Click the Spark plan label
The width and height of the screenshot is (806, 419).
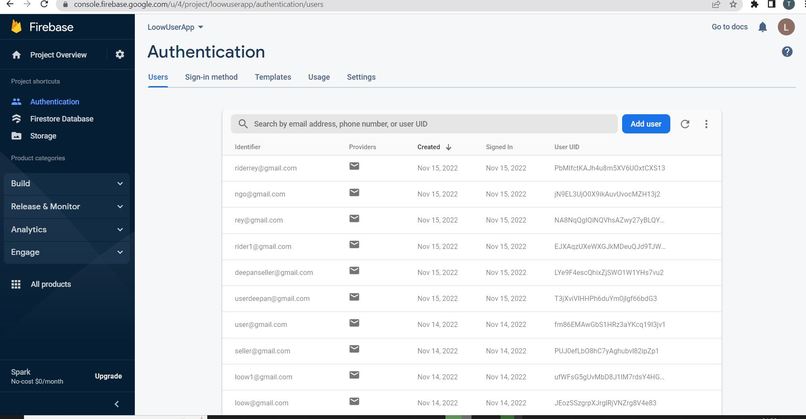(x=21, y=372)
